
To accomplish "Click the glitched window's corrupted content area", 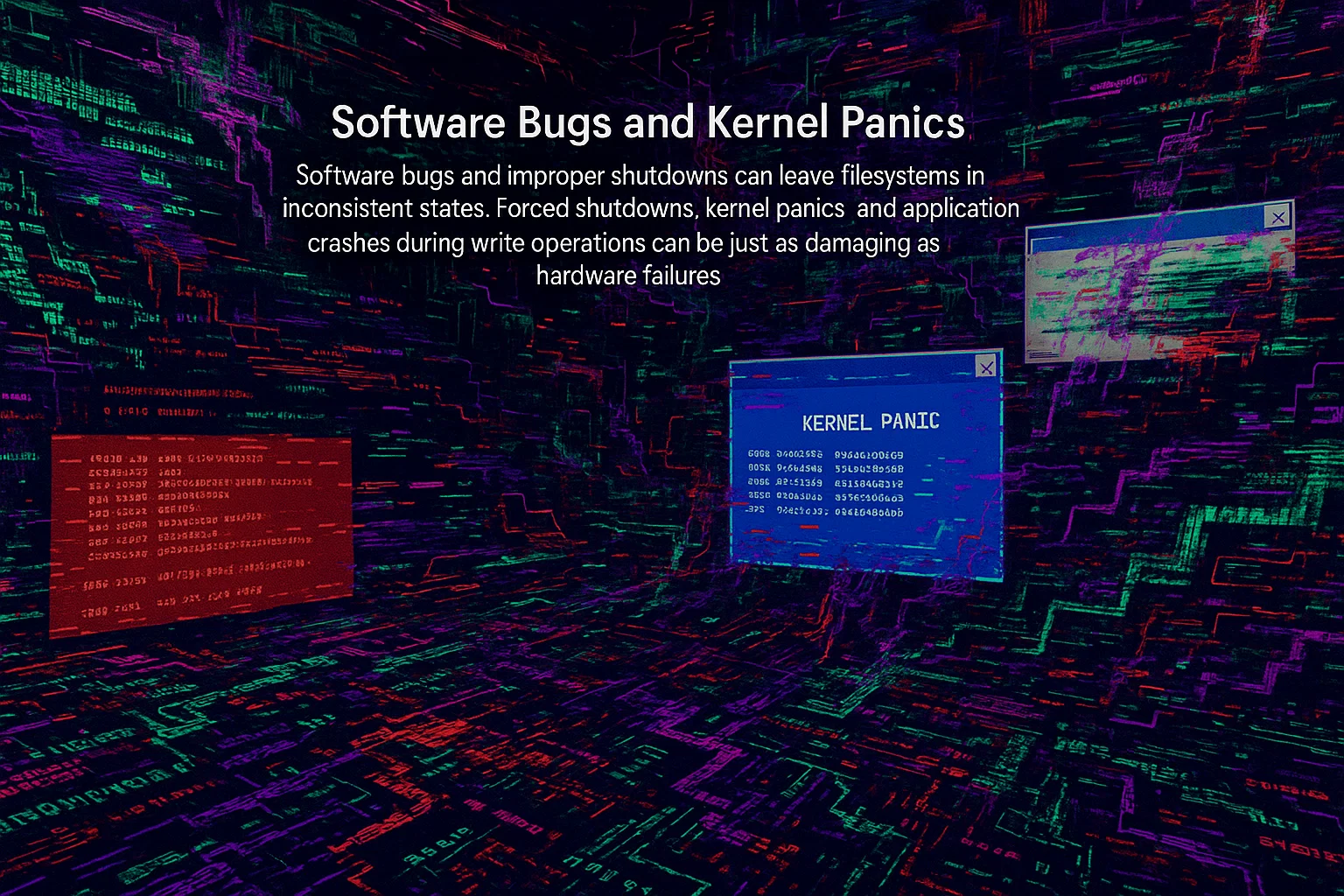I will coord(1159,293).
